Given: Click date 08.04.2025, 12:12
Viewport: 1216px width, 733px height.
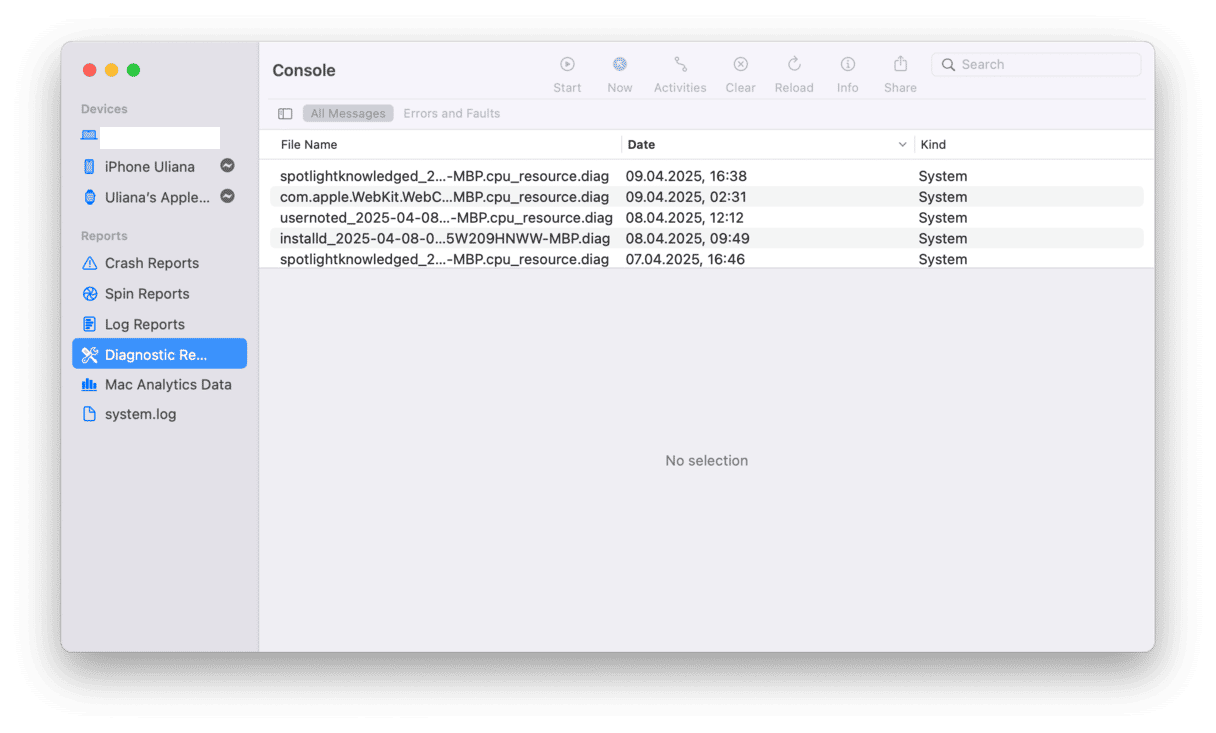Looking at the screenshot, I should tap(685, 218).
